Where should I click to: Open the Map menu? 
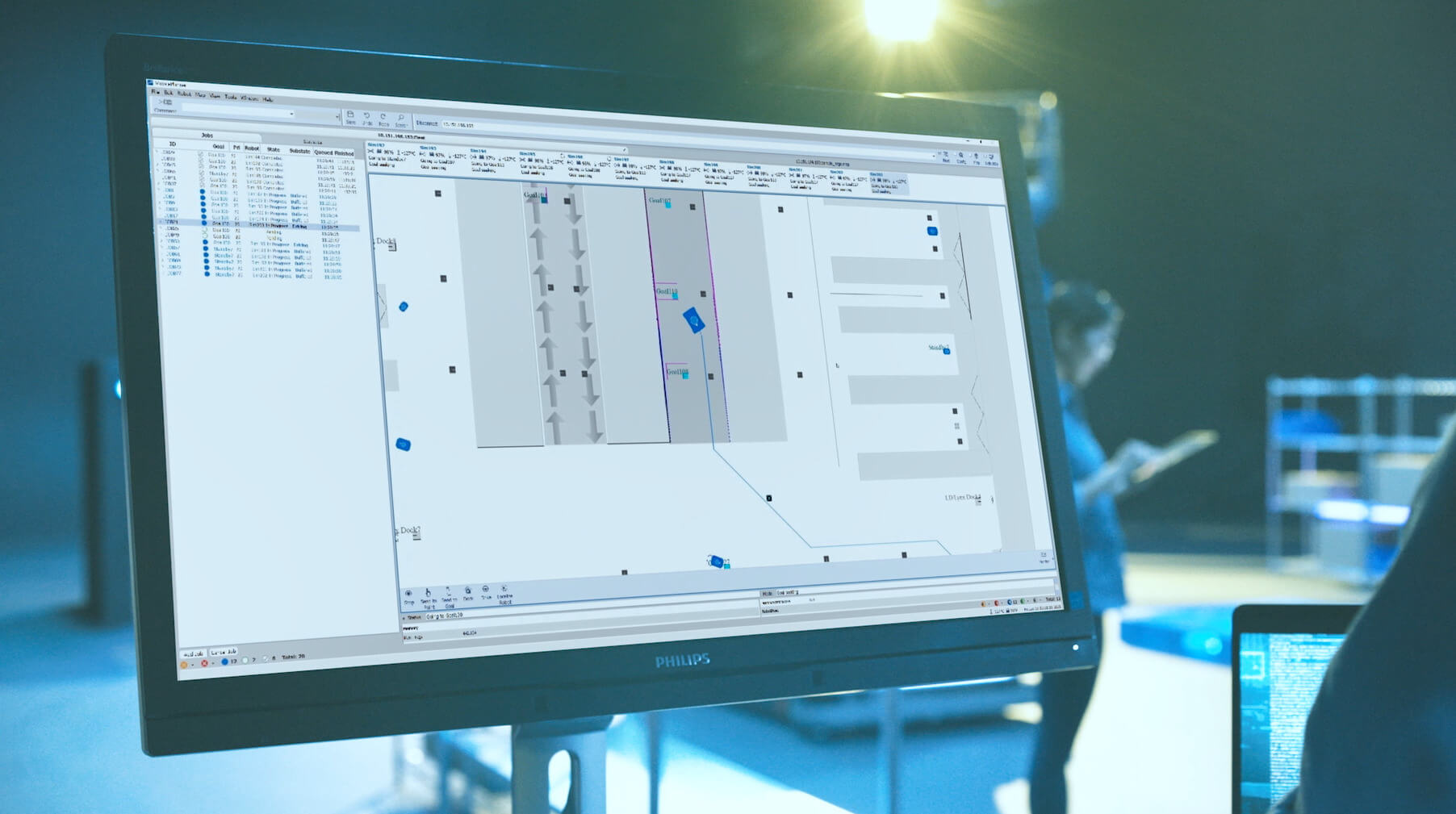point(200,95)
